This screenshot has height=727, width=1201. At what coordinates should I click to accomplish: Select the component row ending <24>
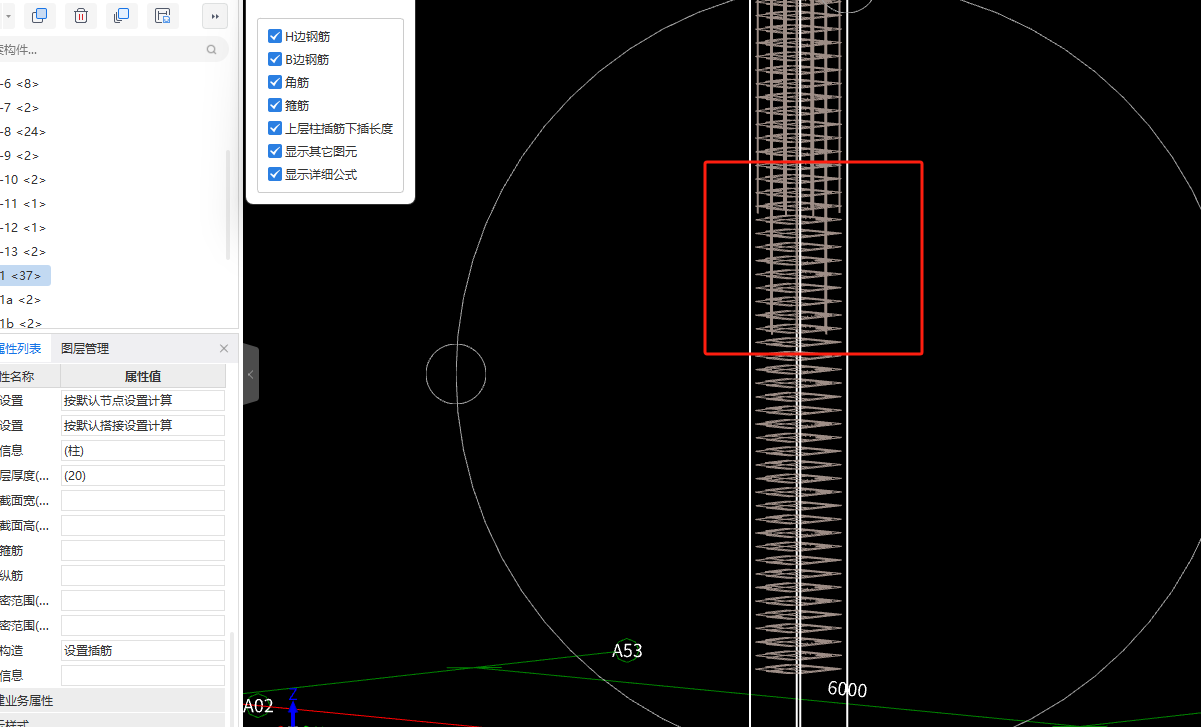[23, 132]
